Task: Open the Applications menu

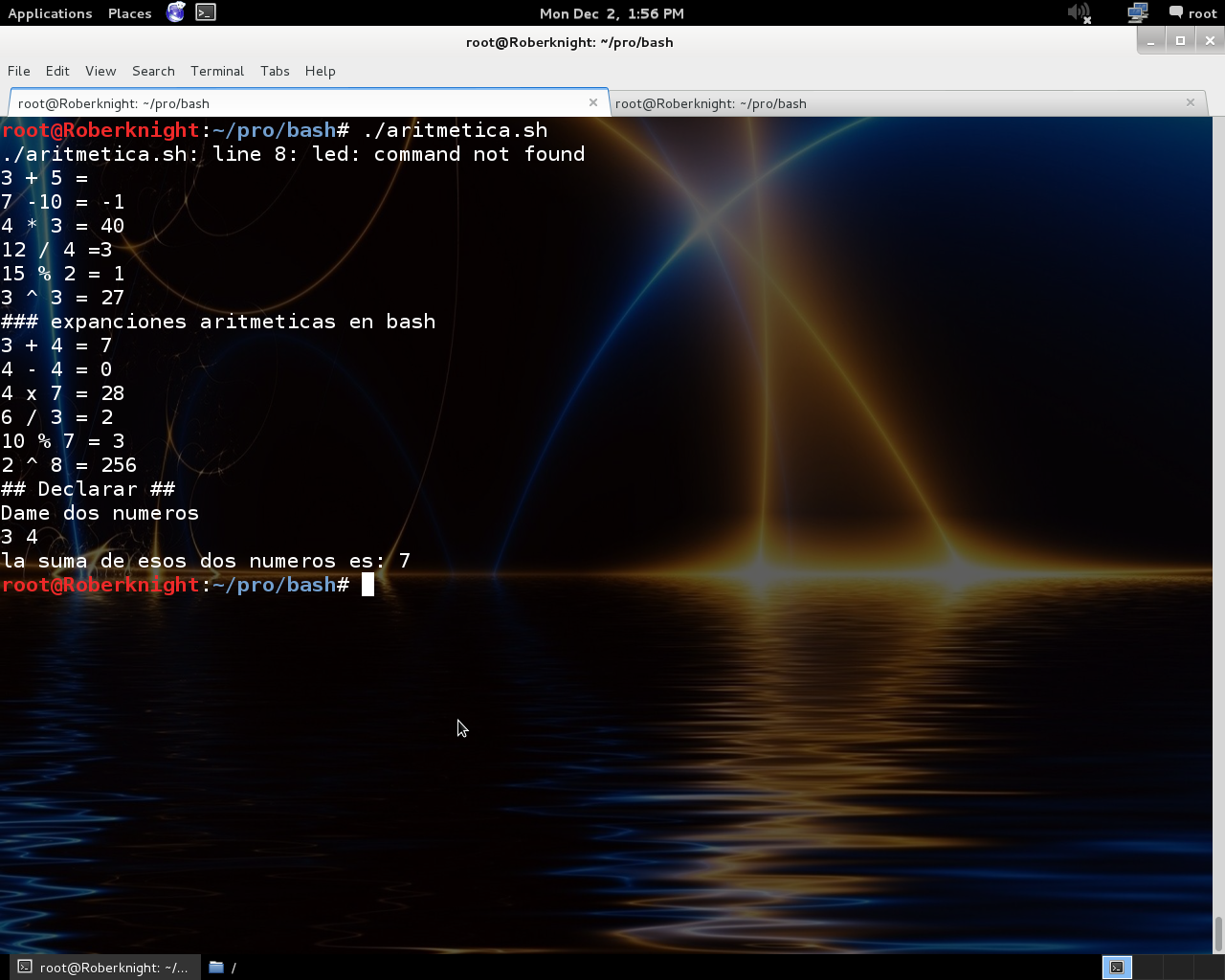Action: [x=50, y=13]
